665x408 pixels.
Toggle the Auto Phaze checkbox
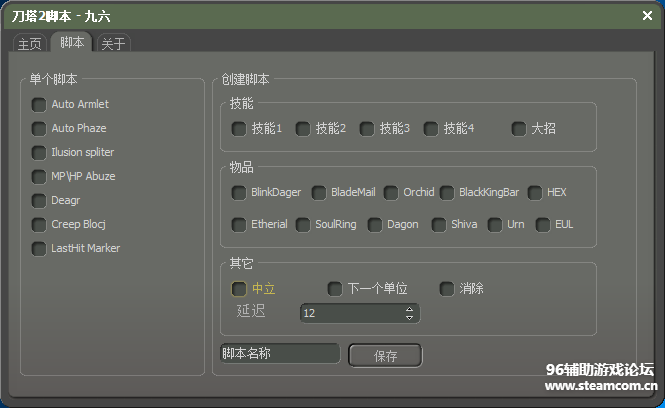39,128
